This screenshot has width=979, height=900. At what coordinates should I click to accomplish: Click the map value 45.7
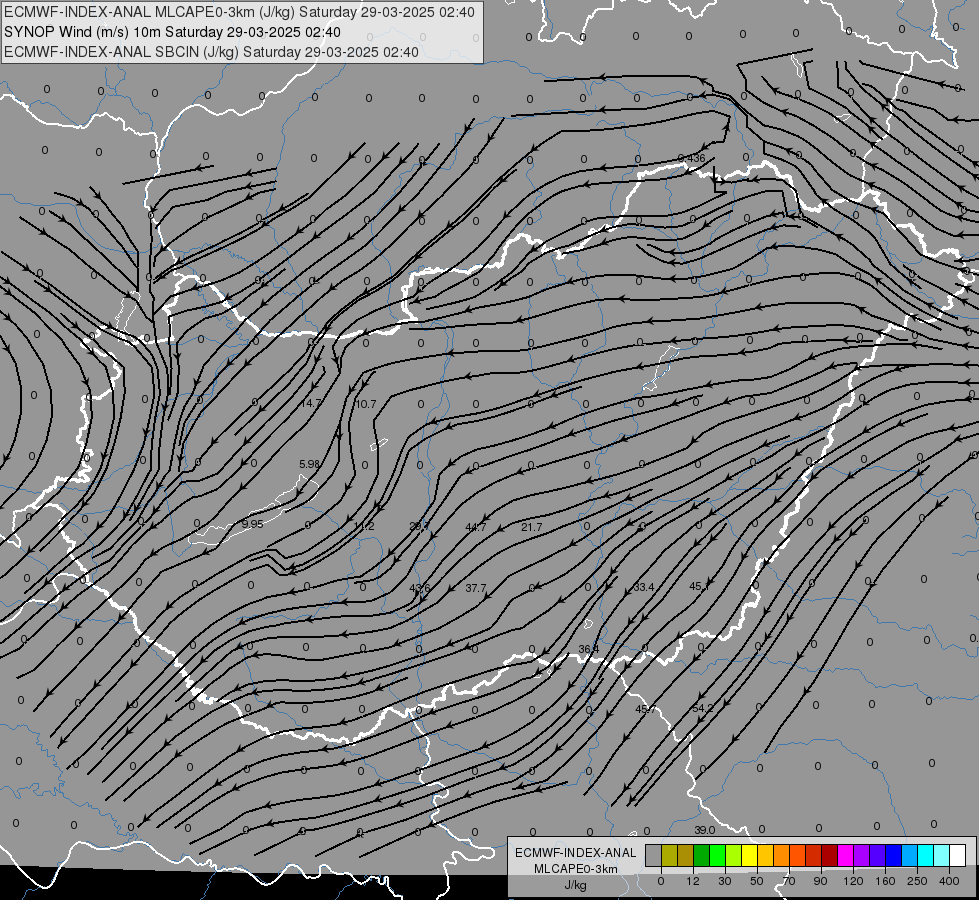pyautogui.click(x=646, y=709)
